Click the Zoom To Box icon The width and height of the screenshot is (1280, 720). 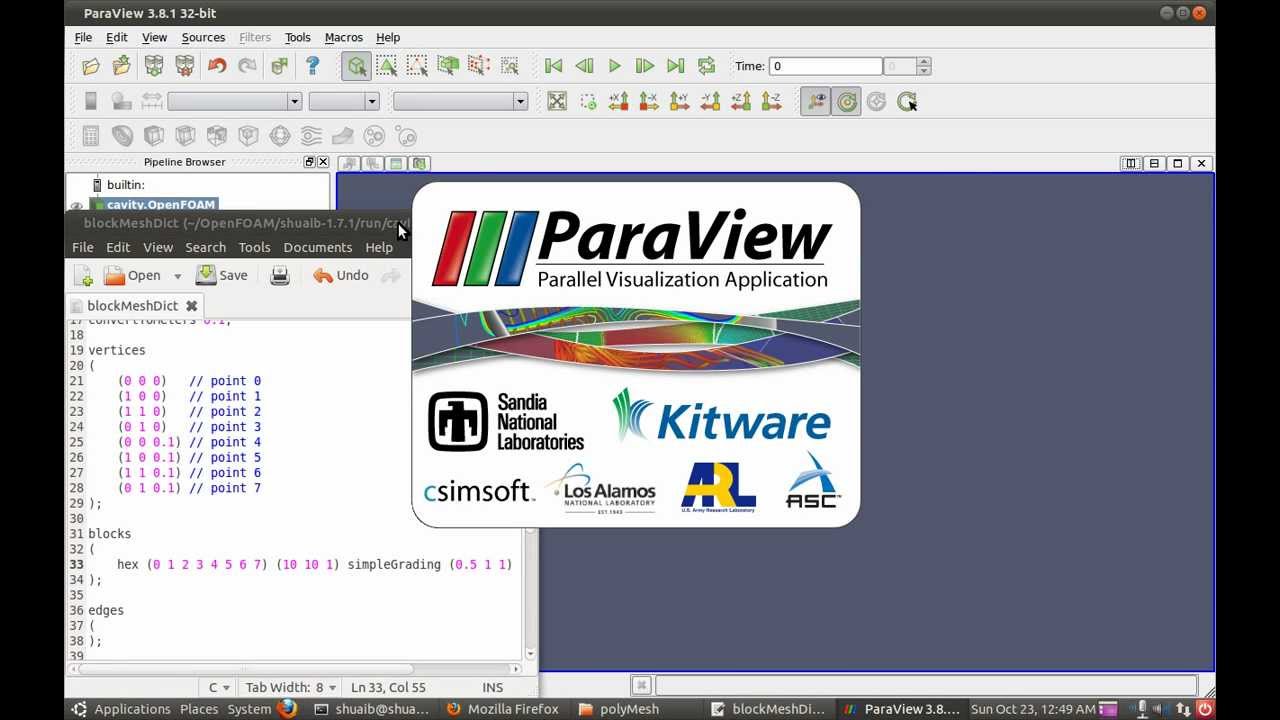click(x=588, y=101)
